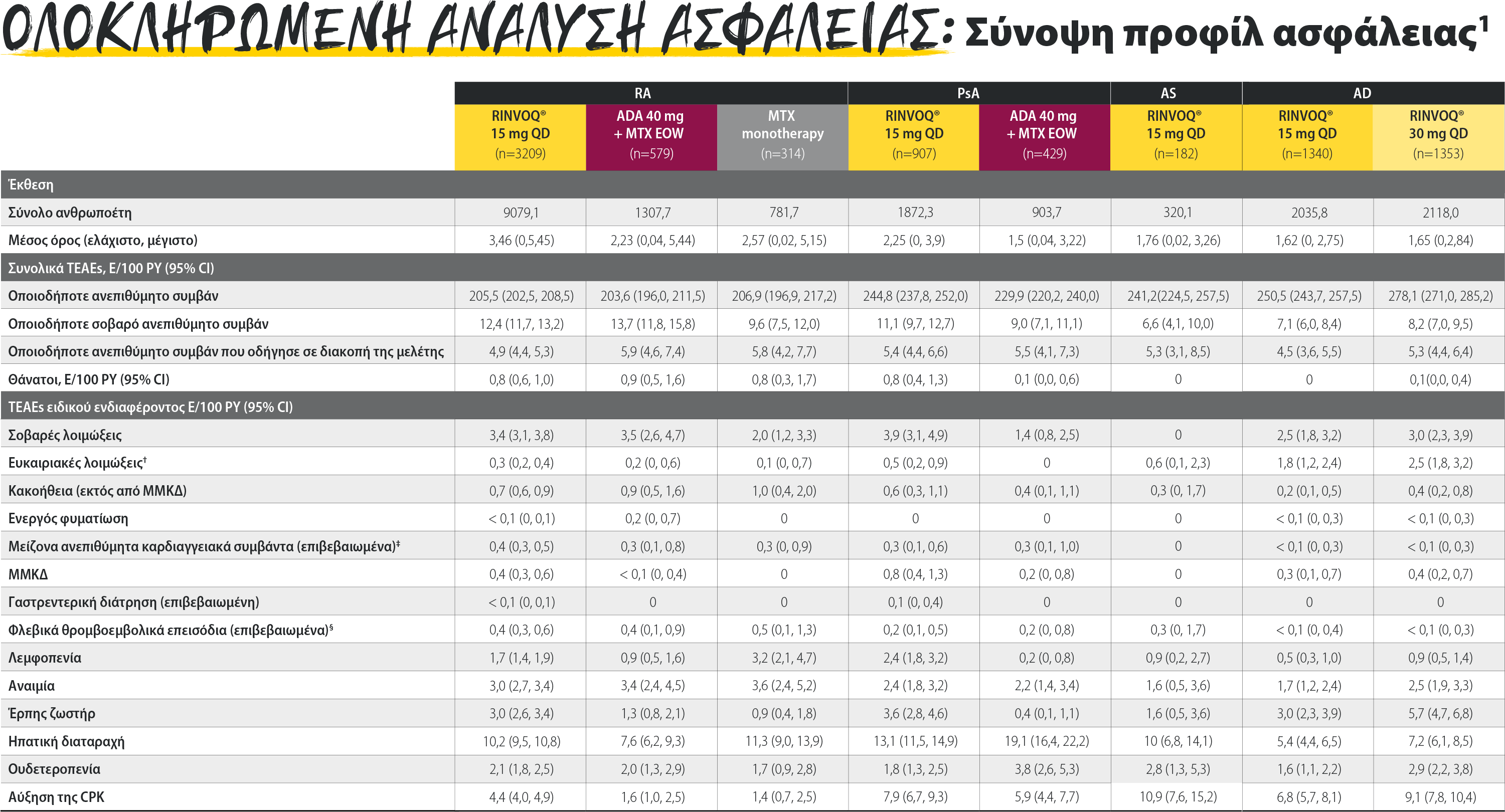Image resolution: width=1505 pixels, height=812 pixels.
Task: Select the Ενεργός φυματίωση row label
Action: [68, 518]
